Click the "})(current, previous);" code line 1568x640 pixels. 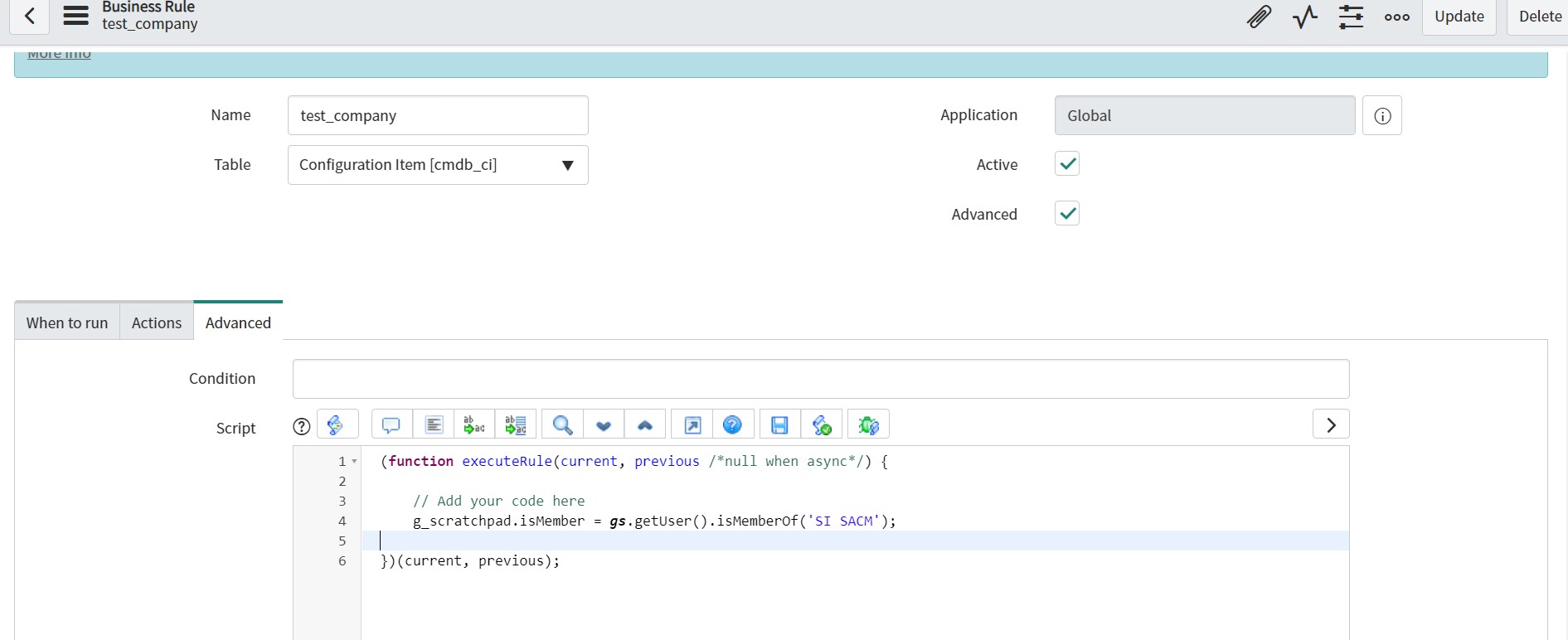[470, 561]
